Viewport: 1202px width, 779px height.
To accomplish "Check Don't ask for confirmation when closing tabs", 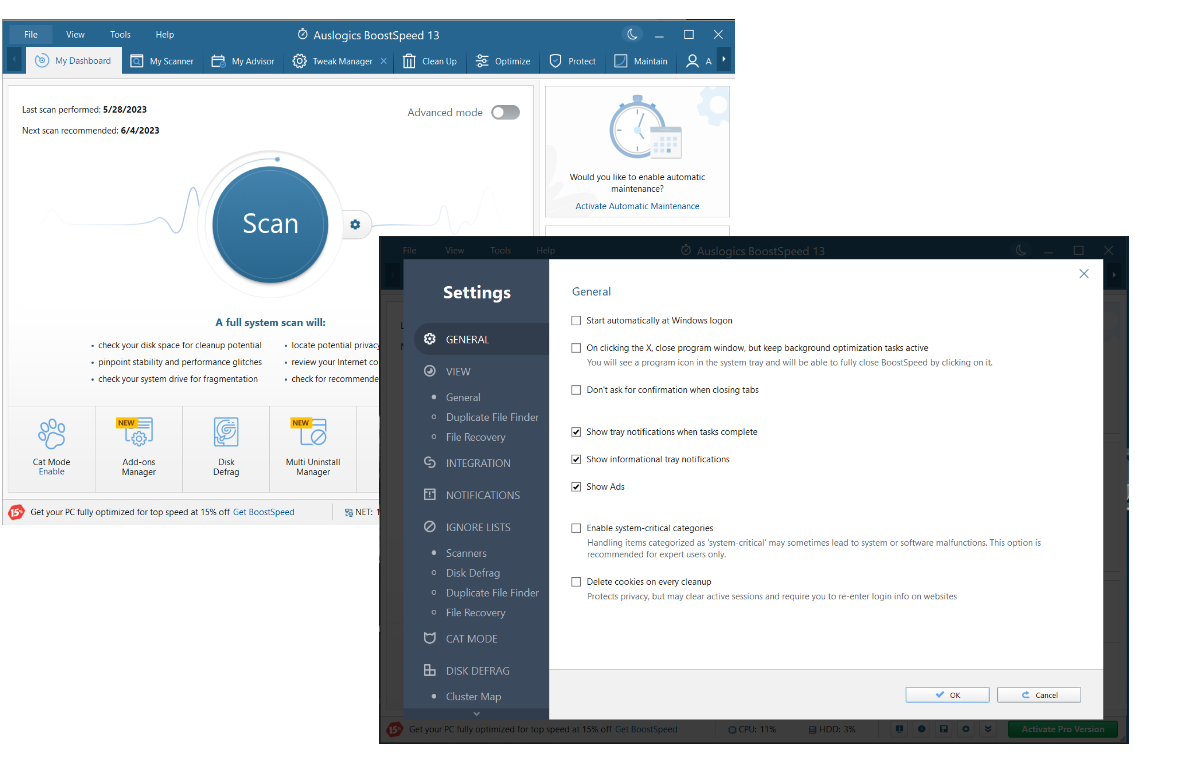I will [576, 390].
